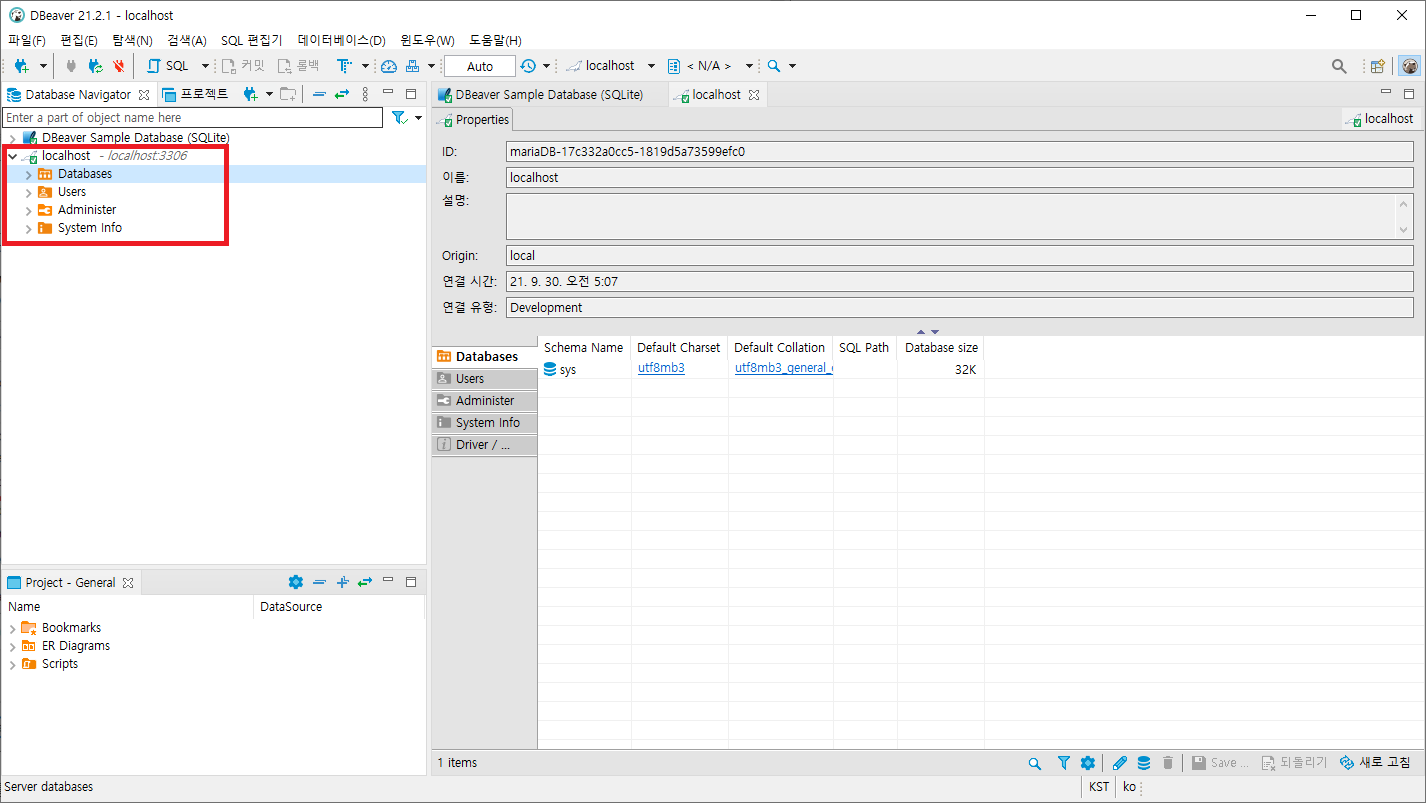Collapse the localhost connection node
This screenshot has height=803, width=1426.
(12, 156)
